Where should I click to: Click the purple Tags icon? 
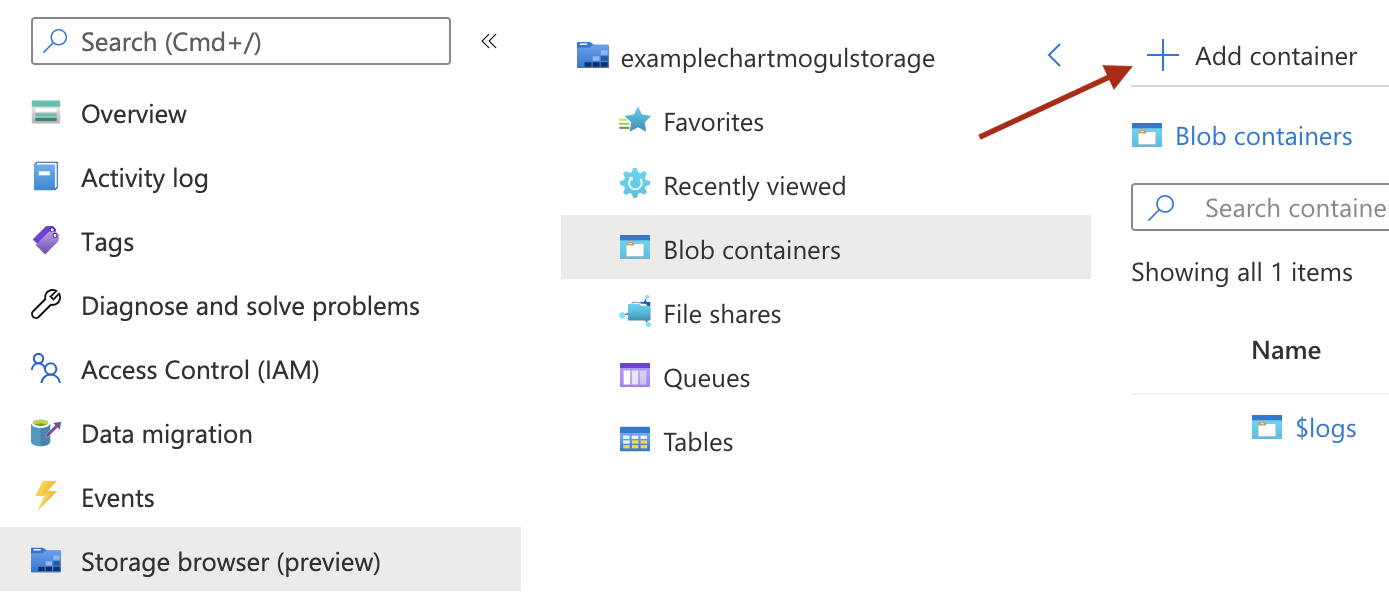[x=46, y=241]
